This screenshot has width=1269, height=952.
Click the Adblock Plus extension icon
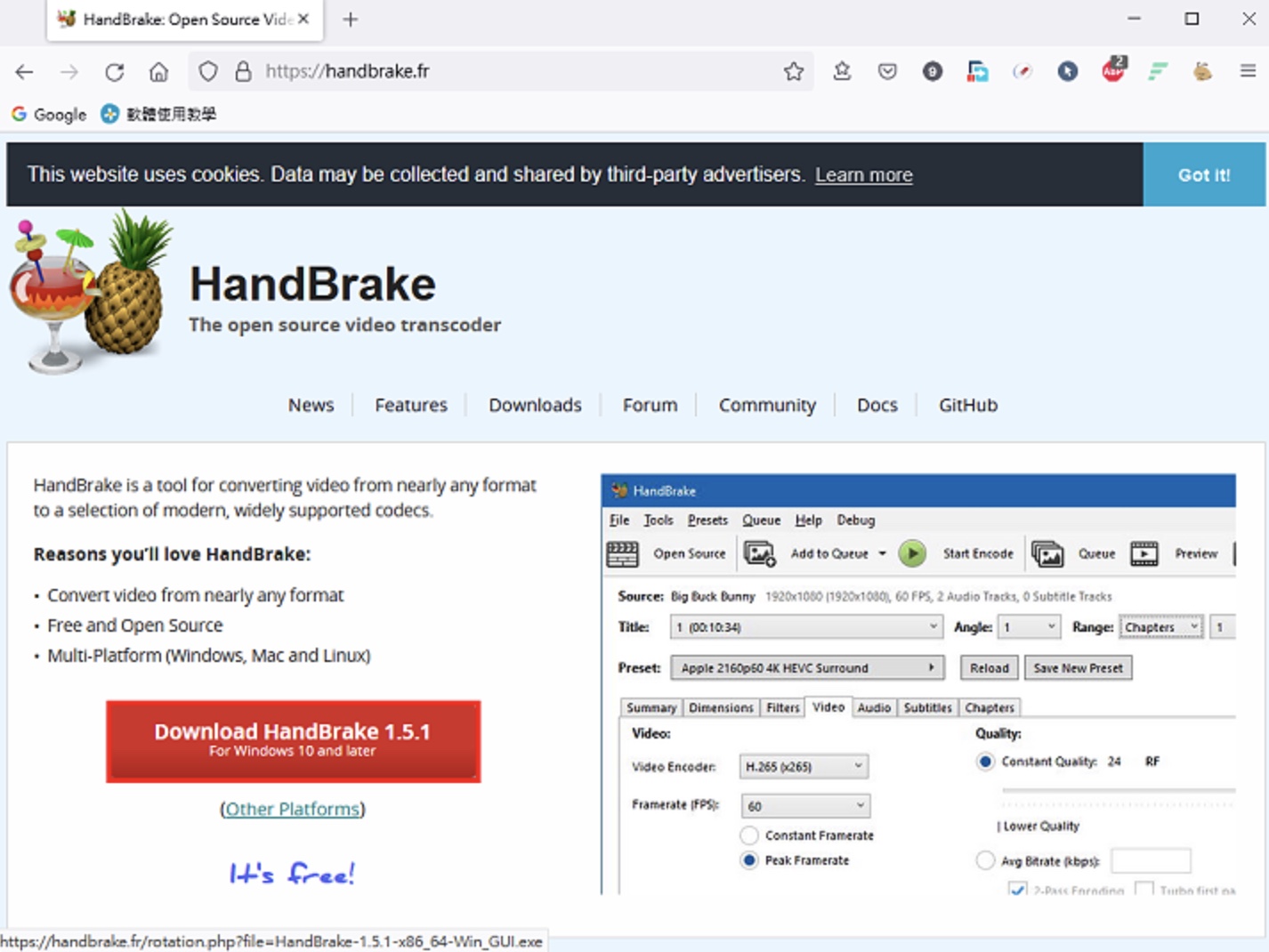(1113, 69)
